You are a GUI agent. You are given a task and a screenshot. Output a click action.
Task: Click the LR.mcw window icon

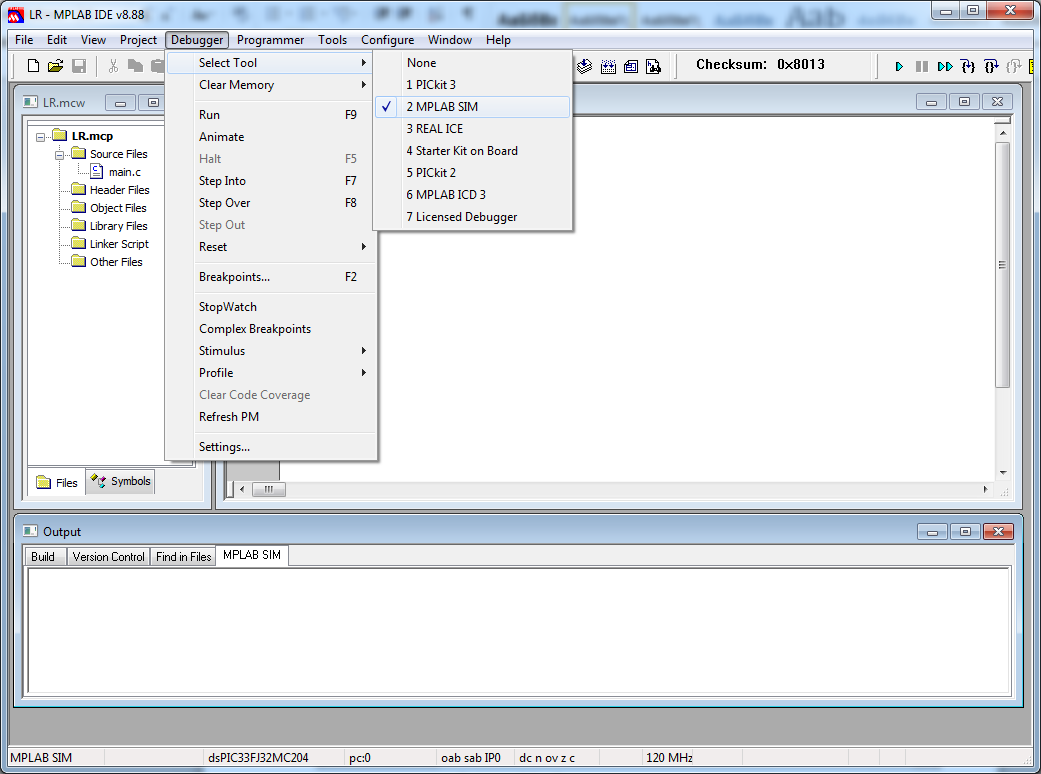coord(31,102)
